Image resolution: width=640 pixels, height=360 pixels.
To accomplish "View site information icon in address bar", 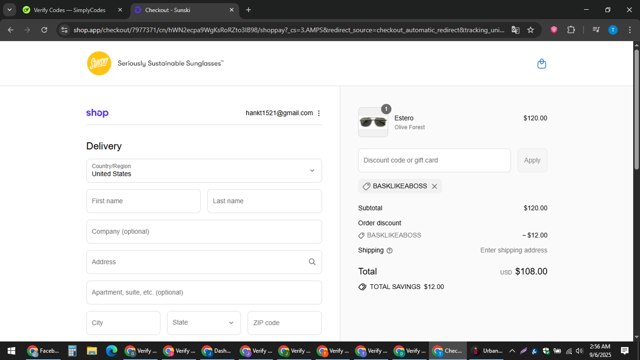I will 64,30.
